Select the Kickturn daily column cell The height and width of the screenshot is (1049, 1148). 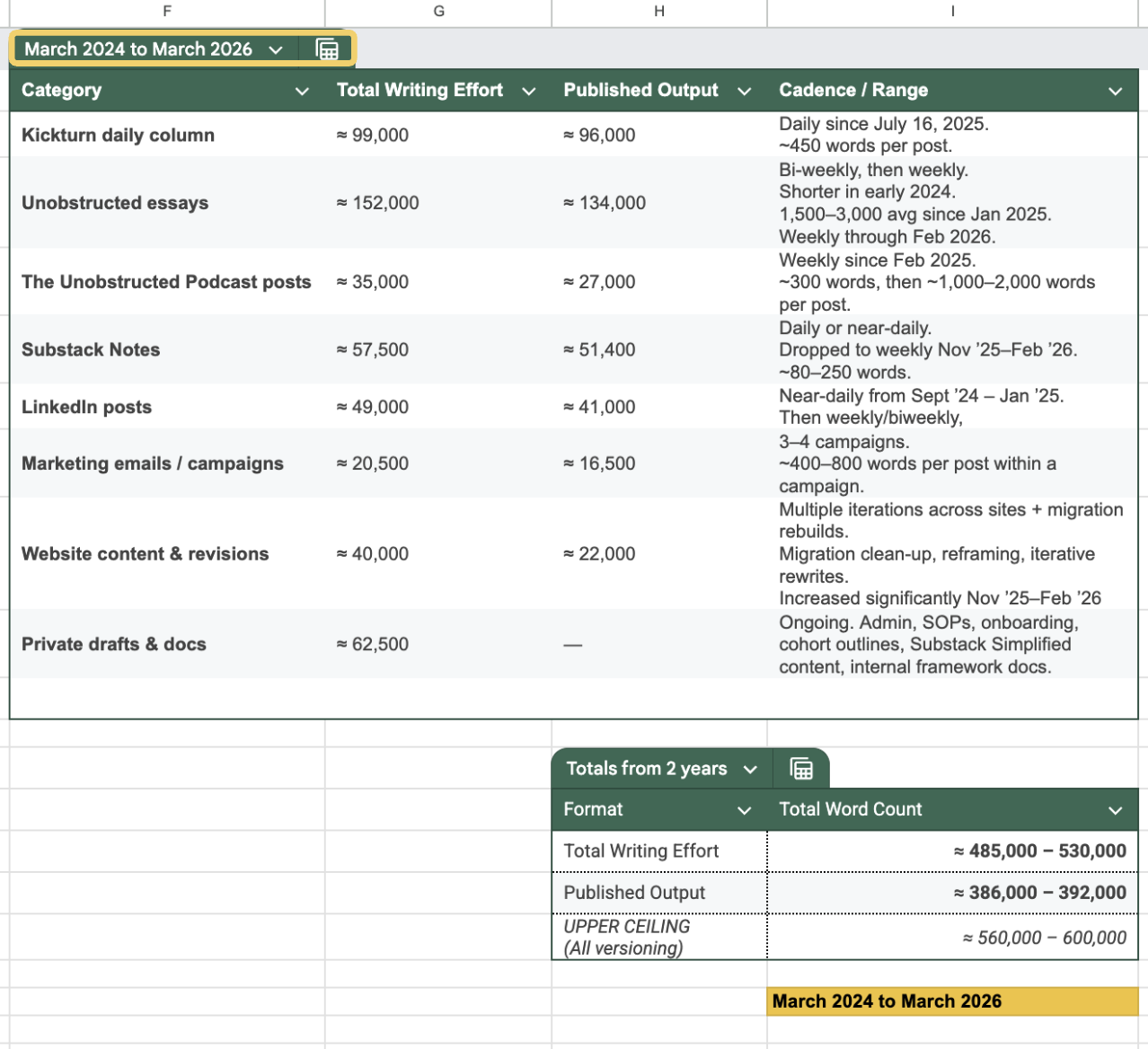[118, 136]
